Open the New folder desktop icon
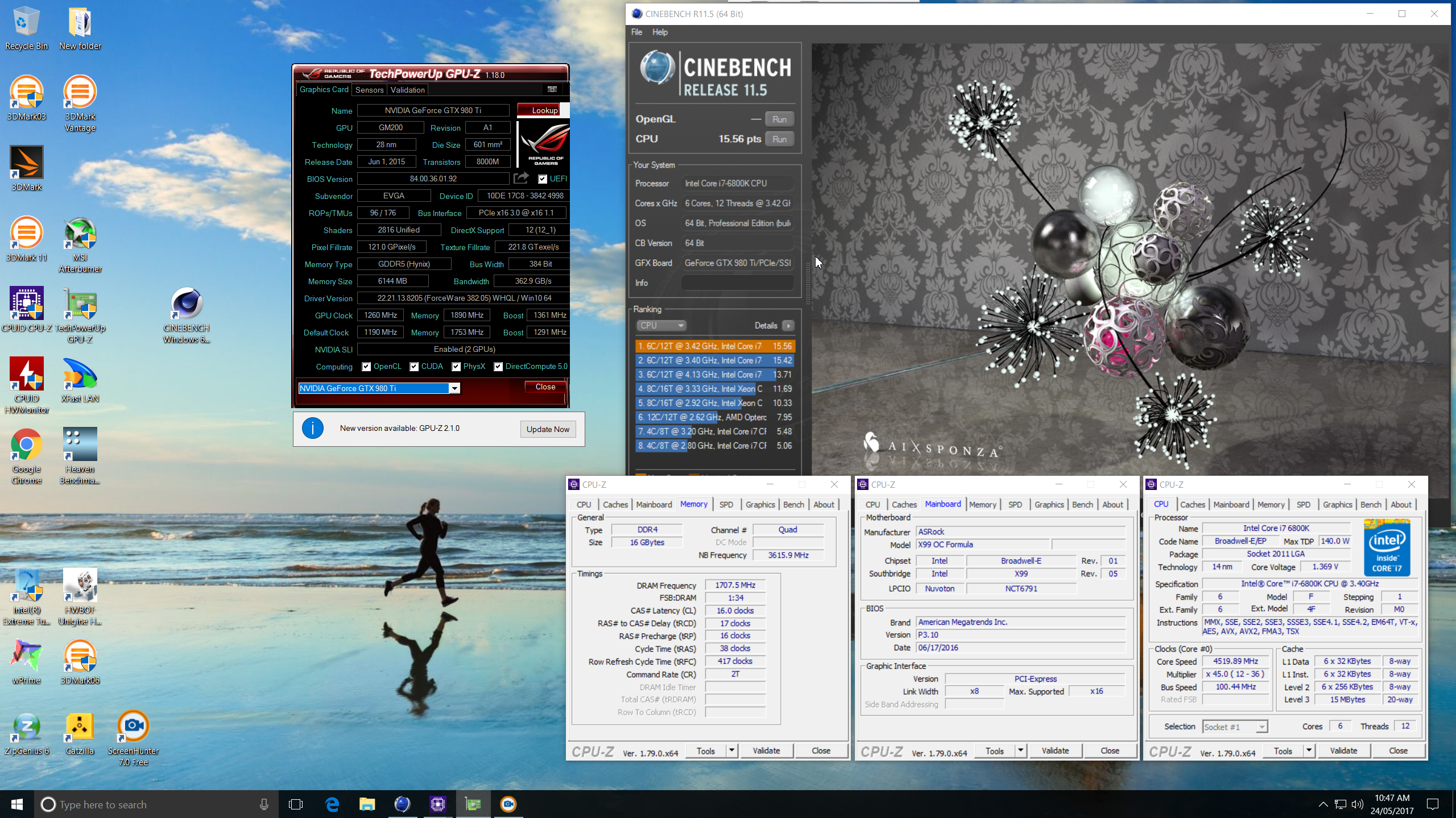 tap(80, 28)
